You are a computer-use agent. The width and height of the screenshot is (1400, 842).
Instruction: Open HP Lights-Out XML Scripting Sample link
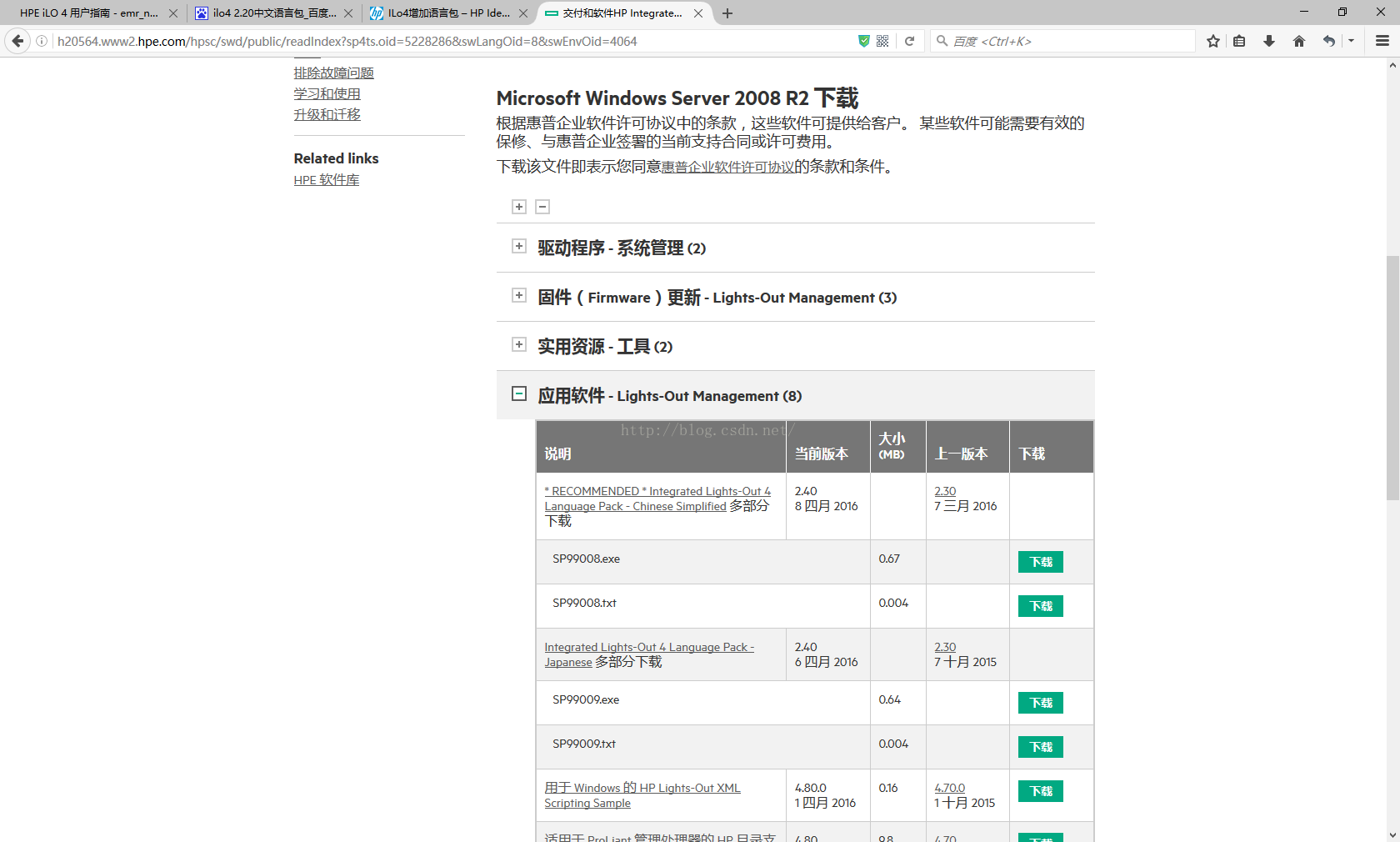coord(642,795)
